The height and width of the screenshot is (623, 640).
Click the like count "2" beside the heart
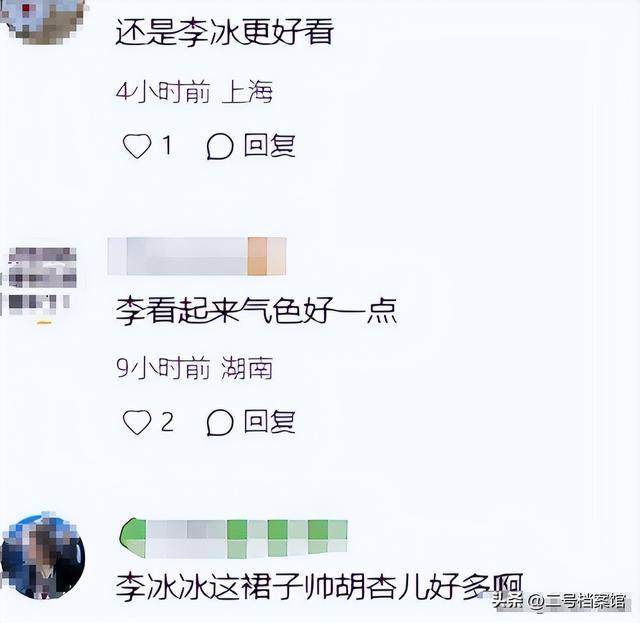[167, 422]
